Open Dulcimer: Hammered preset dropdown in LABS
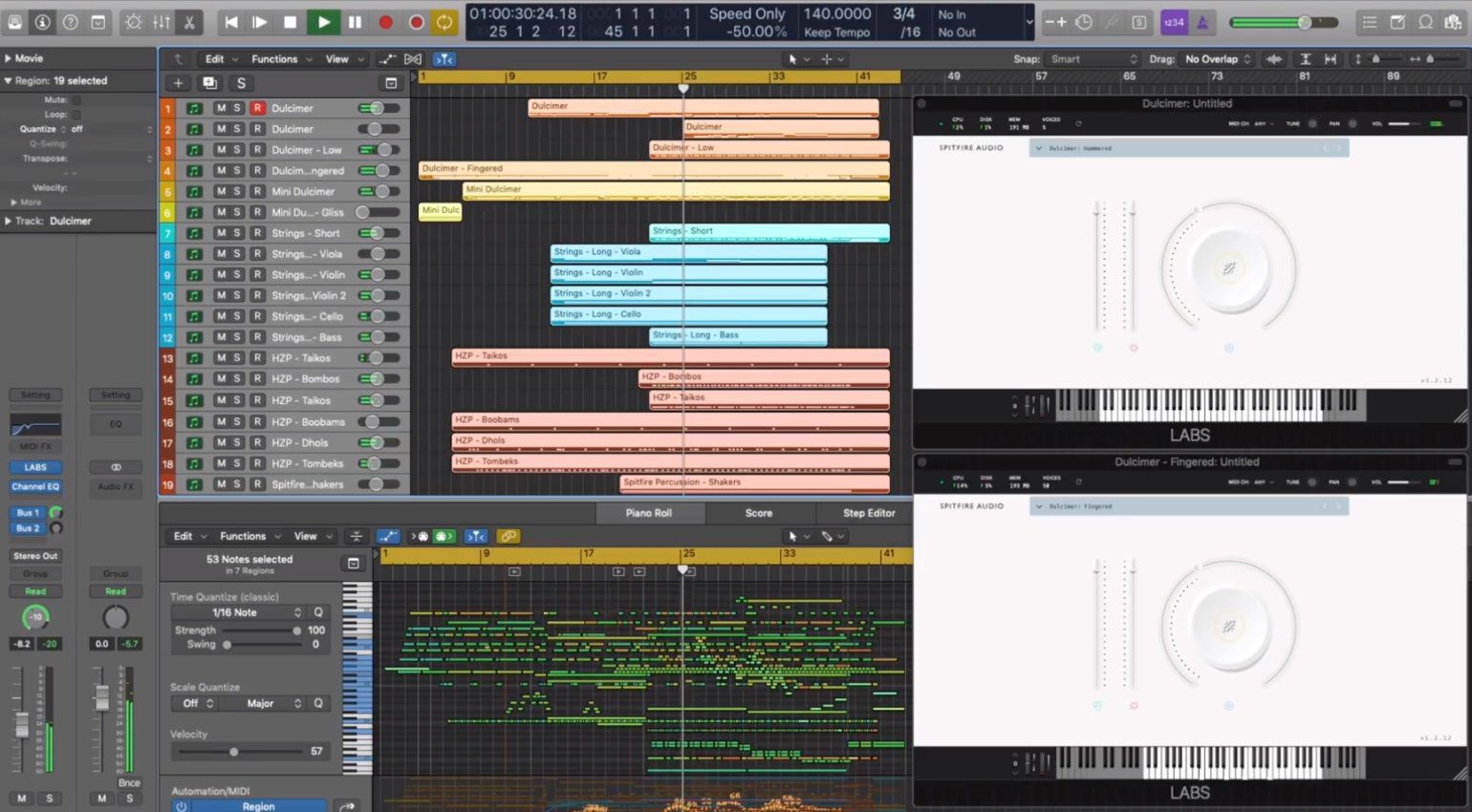 (1189, 148)
